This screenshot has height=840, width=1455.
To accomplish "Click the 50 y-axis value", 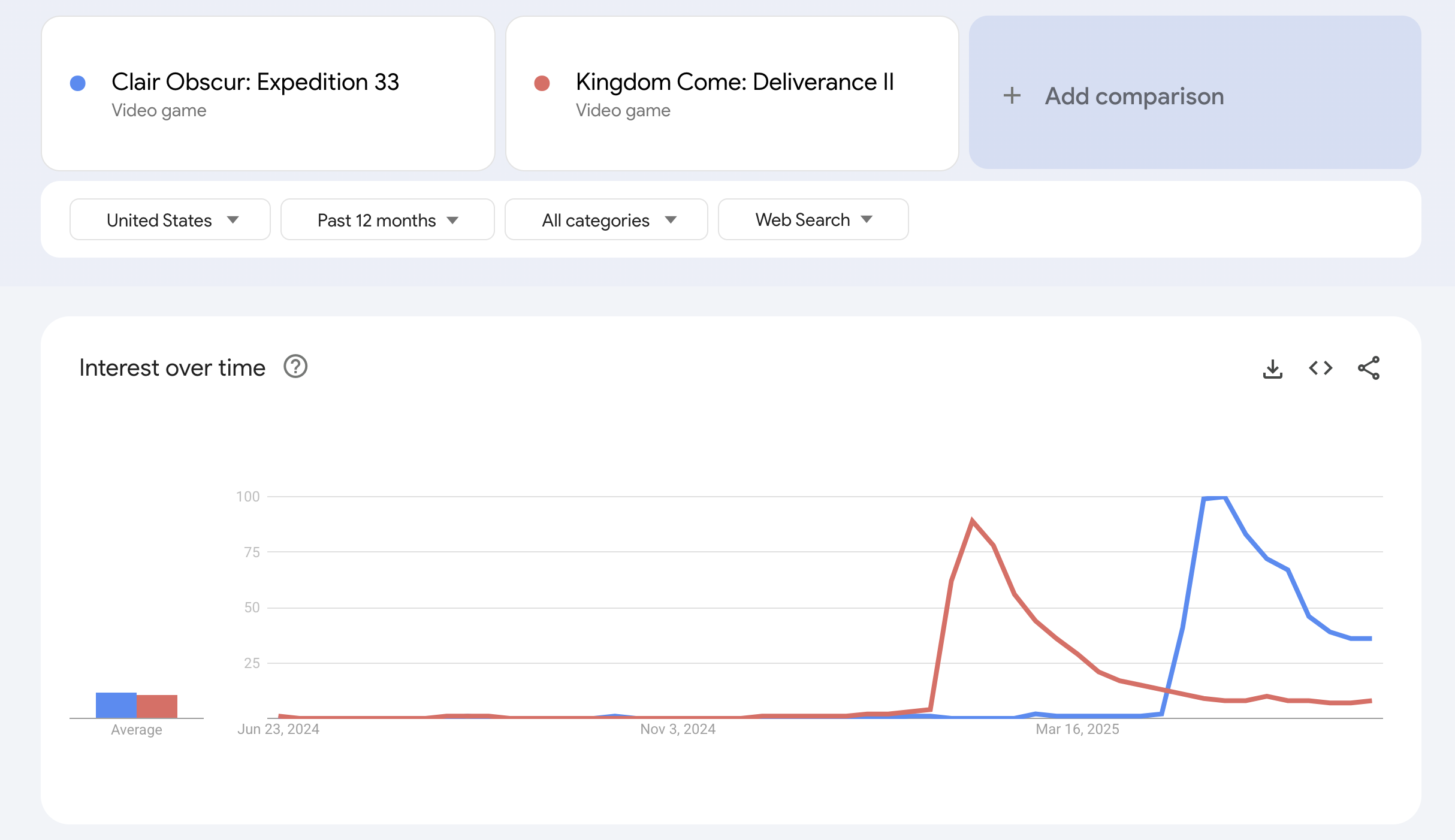I will click(x=252, y=608).
